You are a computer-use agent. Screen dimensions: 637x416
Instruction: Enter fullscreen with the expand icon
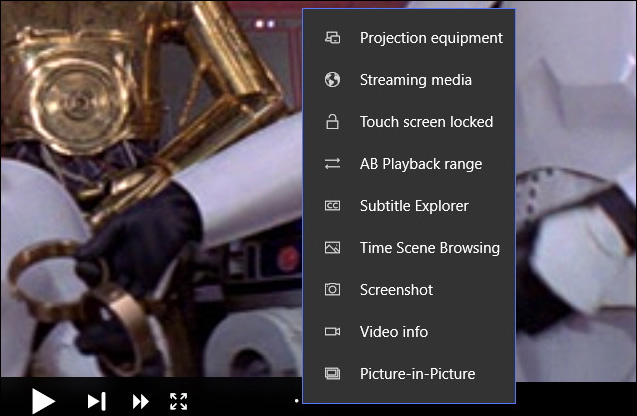click(x=179, y=401)
